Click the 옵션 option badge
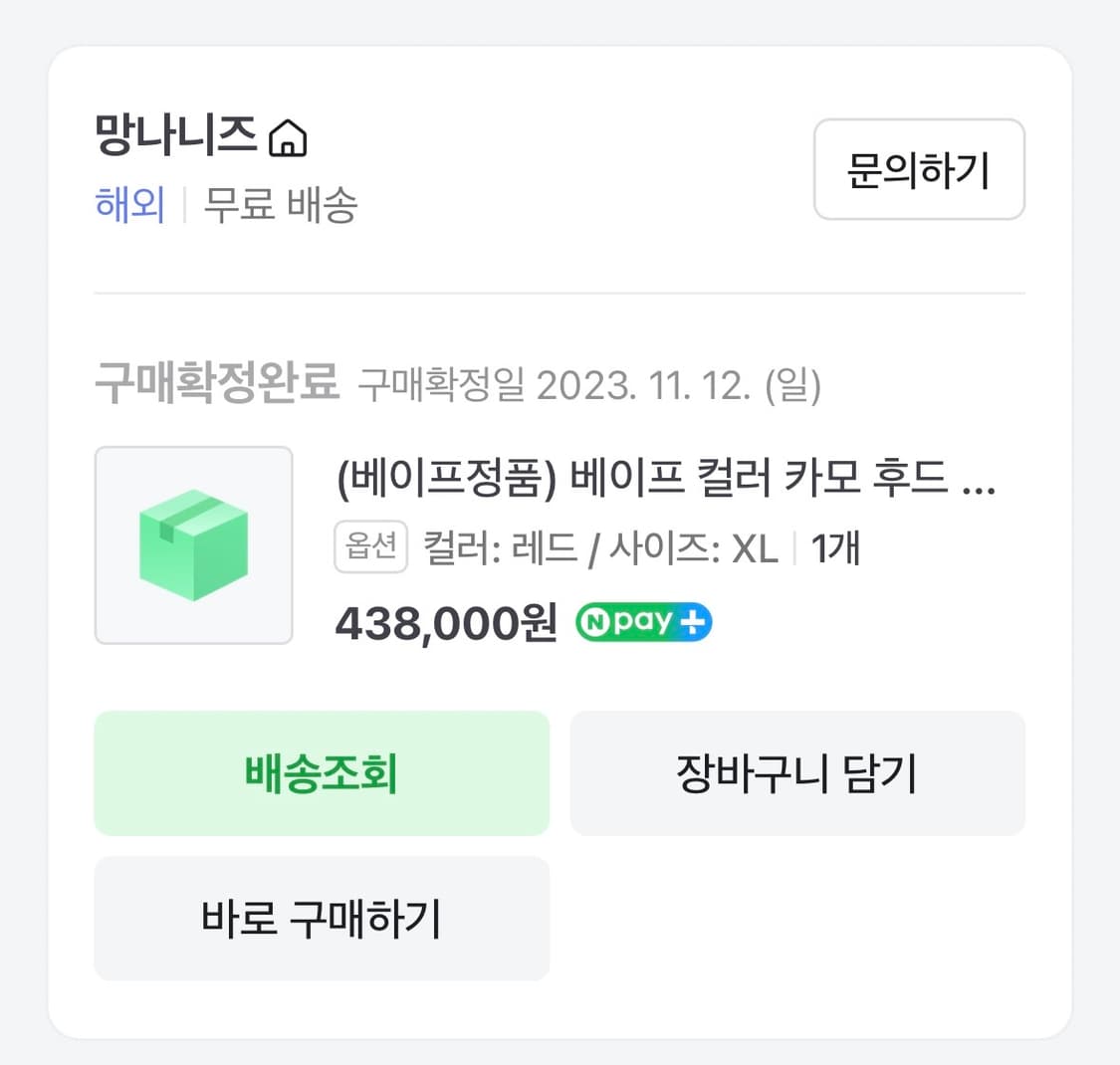 click(370, 545)
